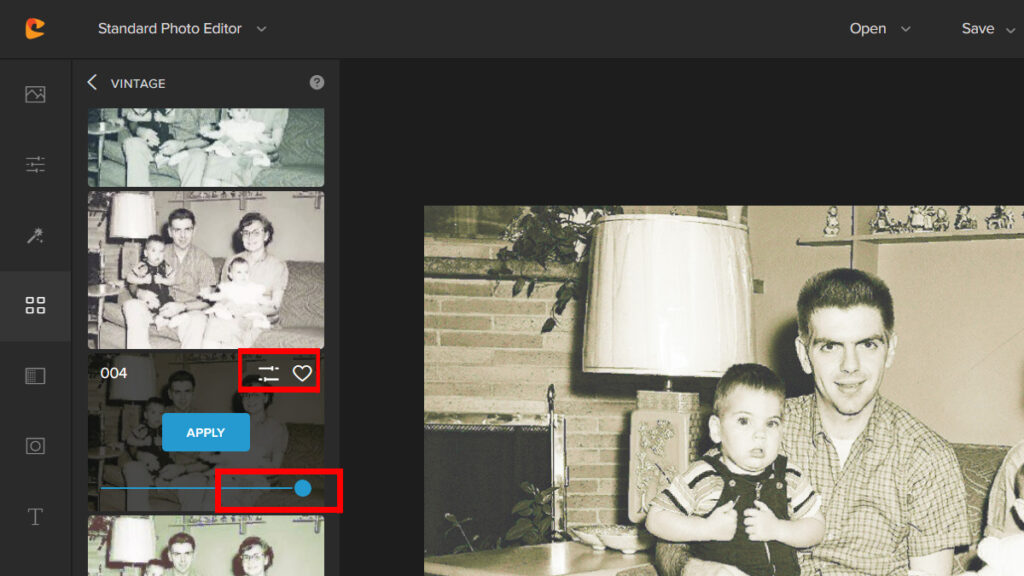Favorite filter 004 with the heart
Screen dimensions: 1024x576
(302, 374)
